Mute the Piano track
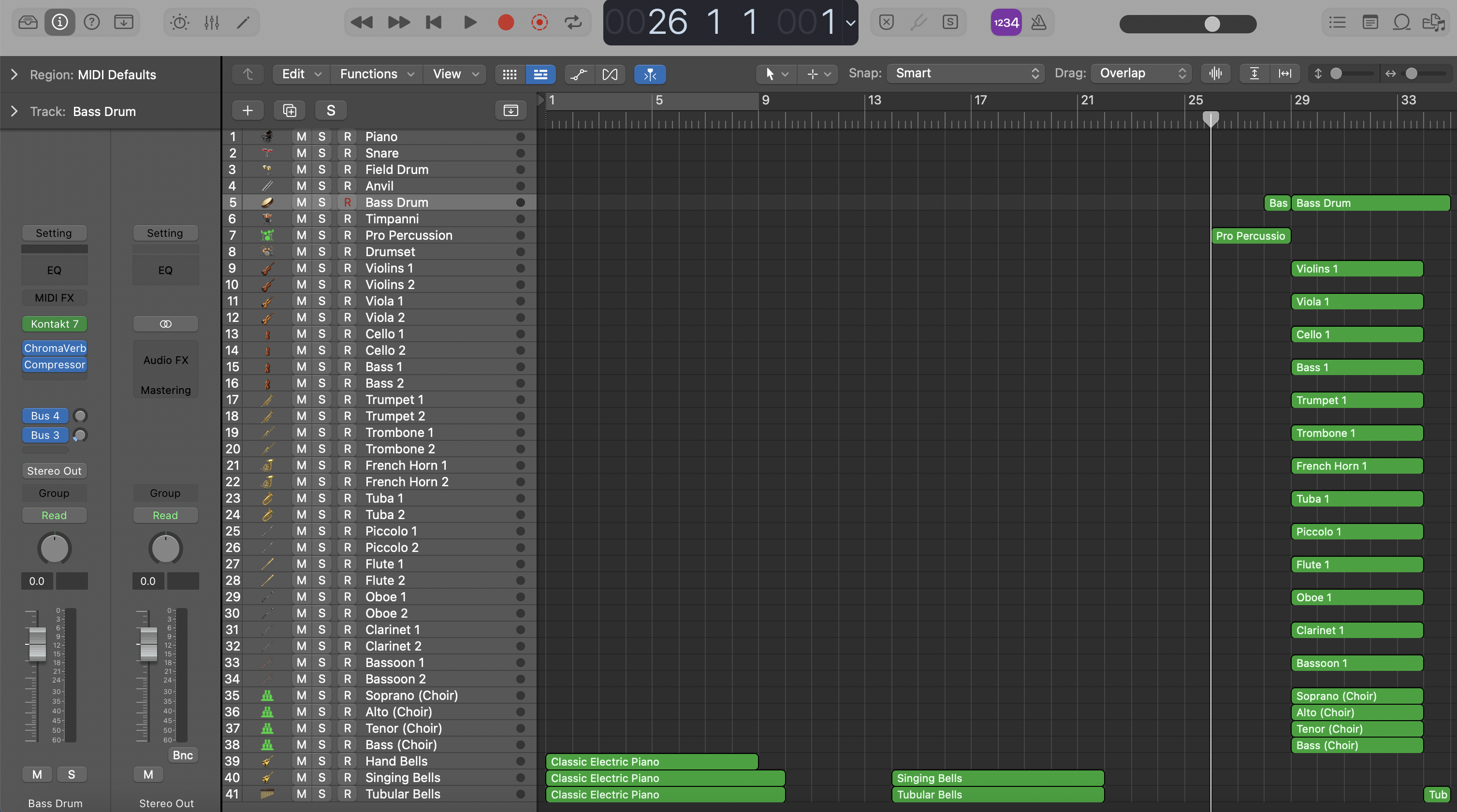 click(302, 137)
